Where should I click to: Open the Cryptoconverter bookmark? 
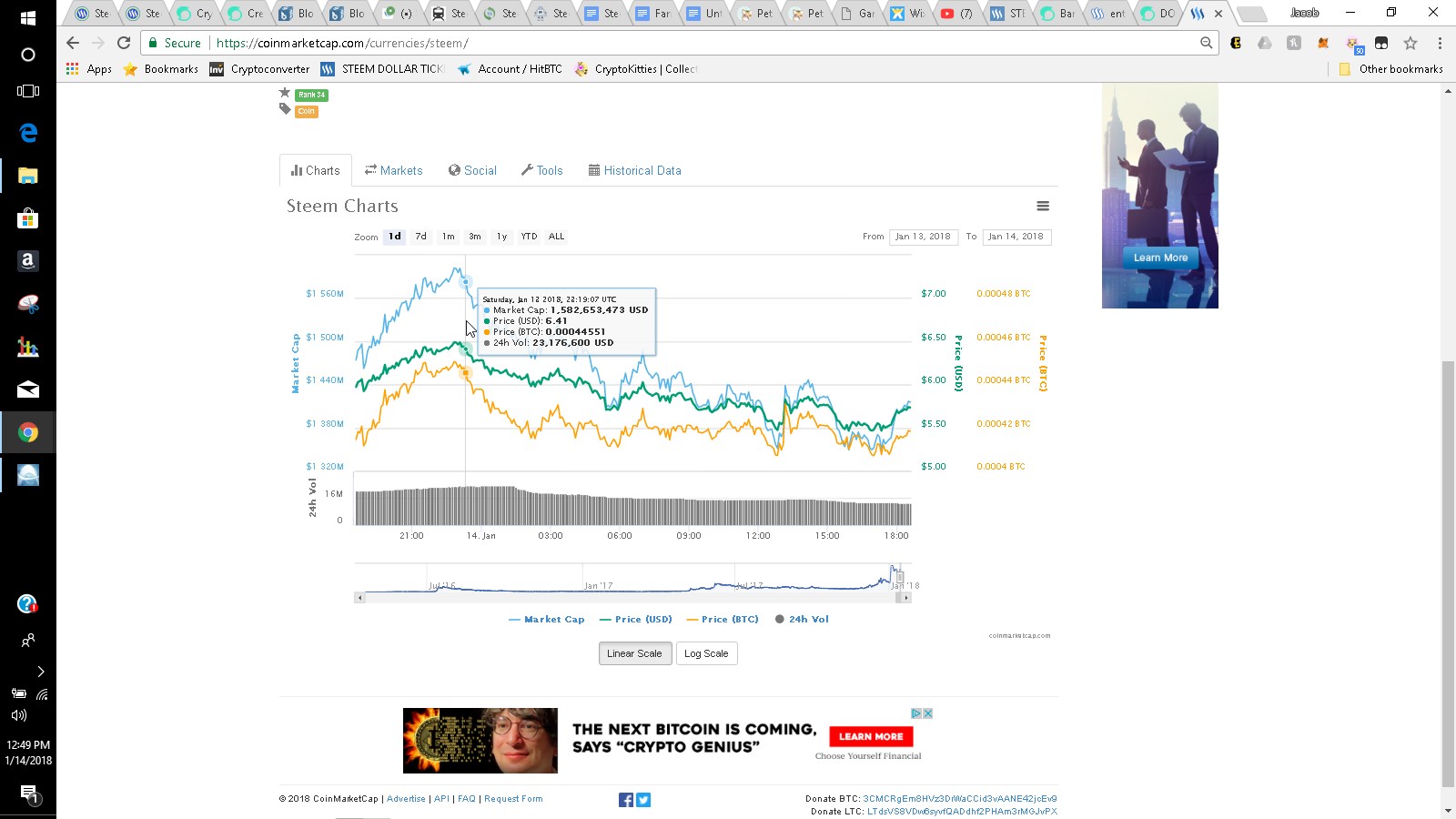[260, 69]
